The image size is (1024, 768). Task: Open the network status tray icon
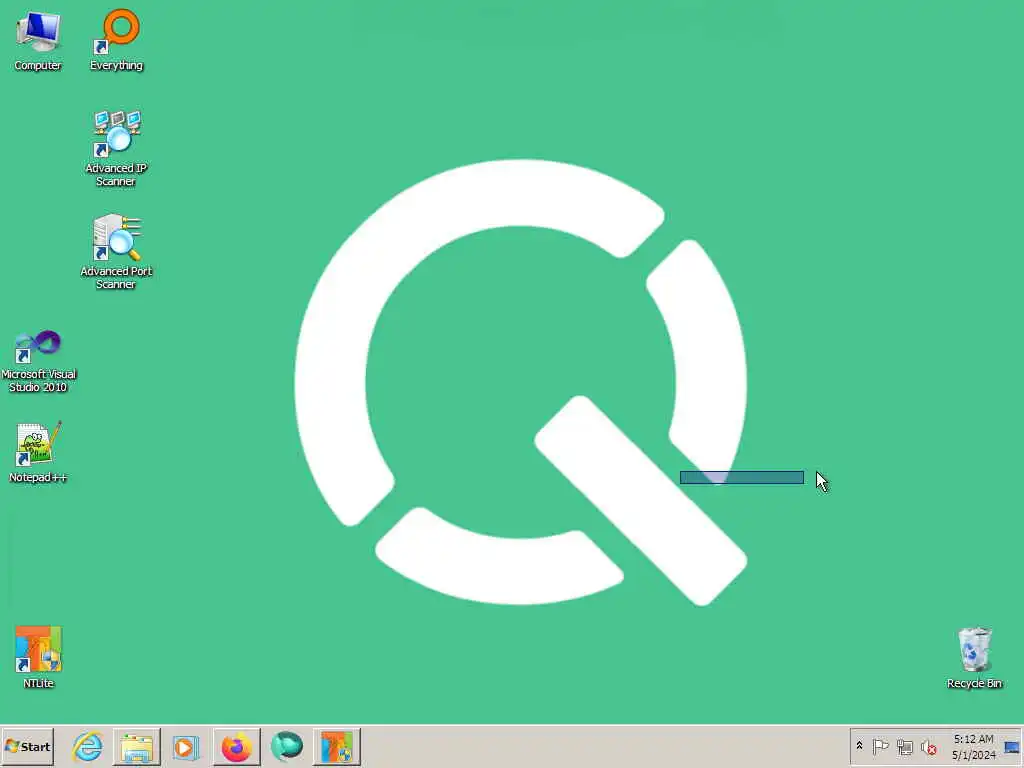pyautogui.click(x=904, y=746)
